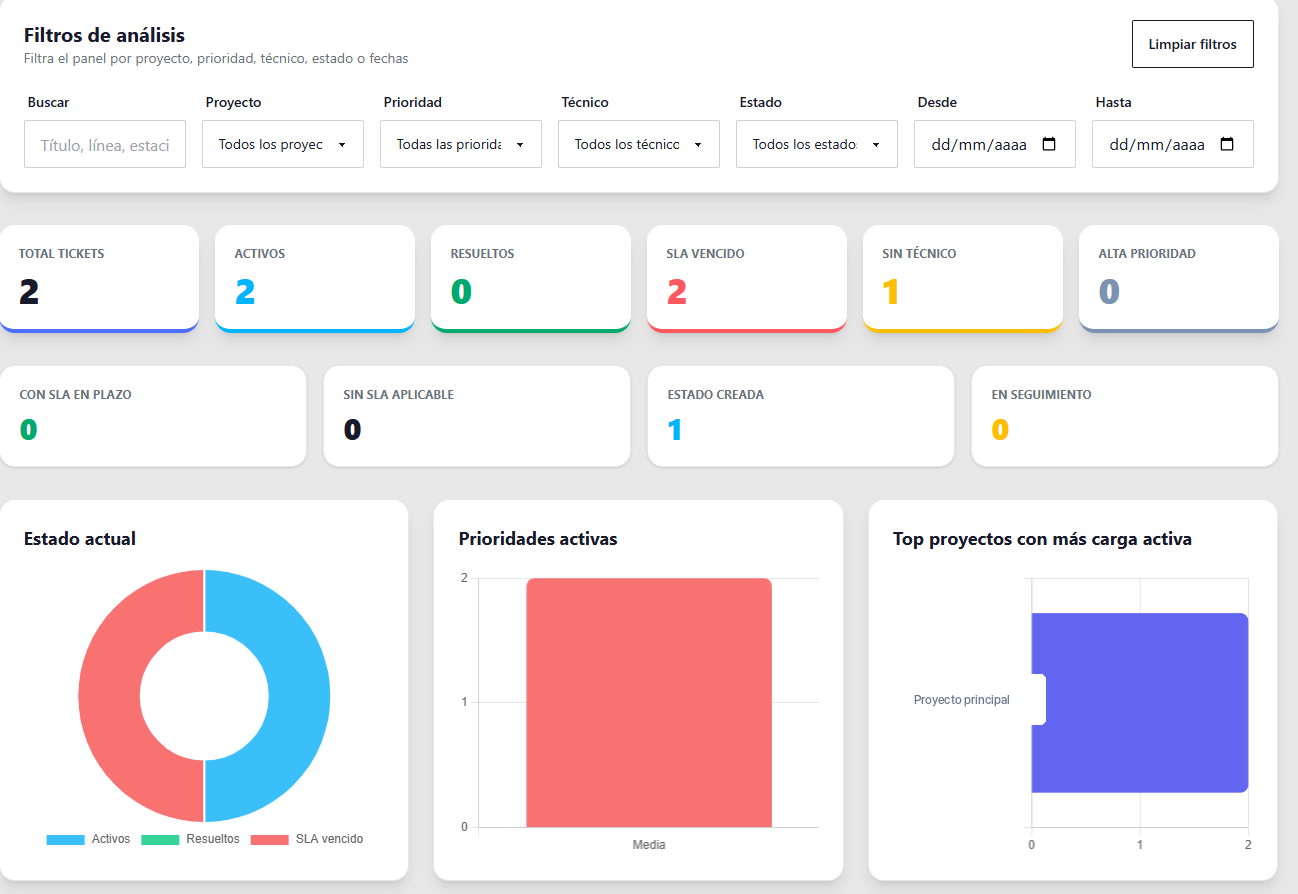Select the Desde date input

tap(995, 144)
